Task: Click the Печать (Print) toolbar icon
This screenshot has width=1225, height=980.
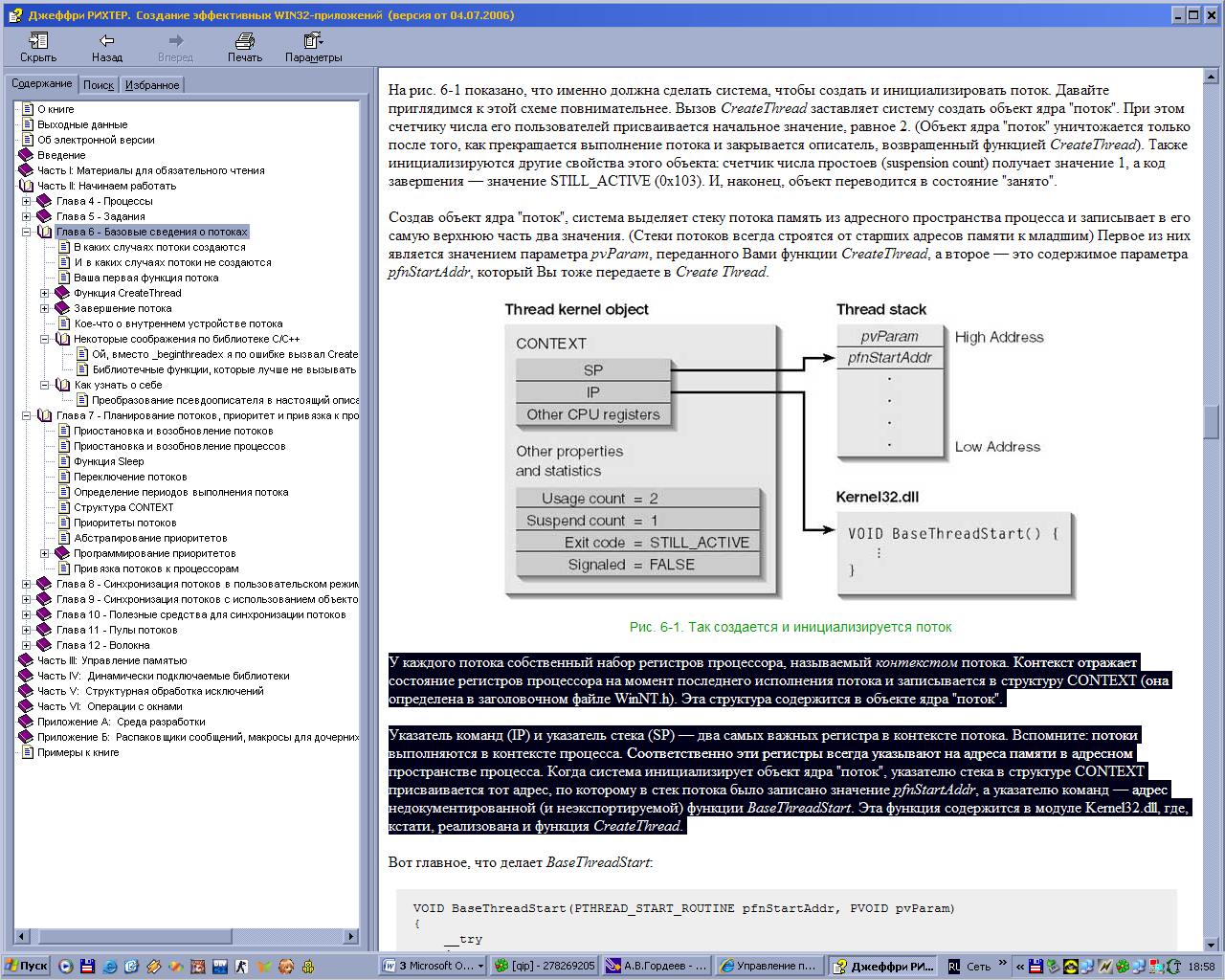Action: point(245,40)
